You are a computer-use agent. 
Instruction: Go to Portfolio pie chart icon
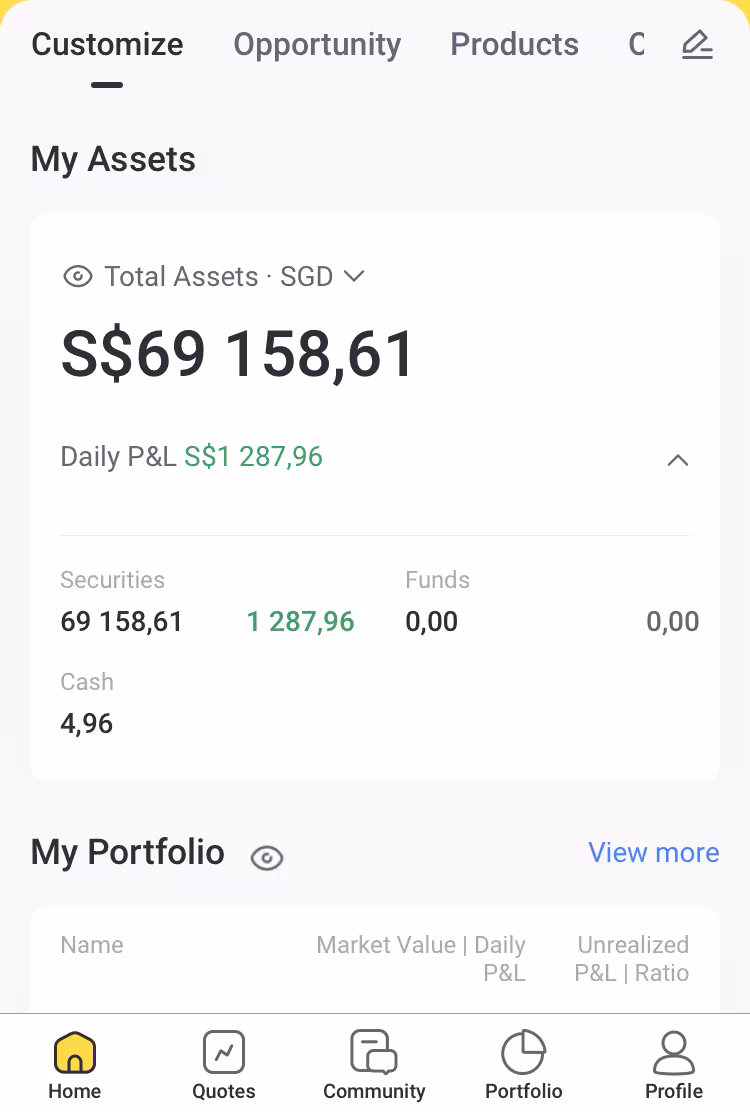pyautogui.click(x=523, y=1053)
